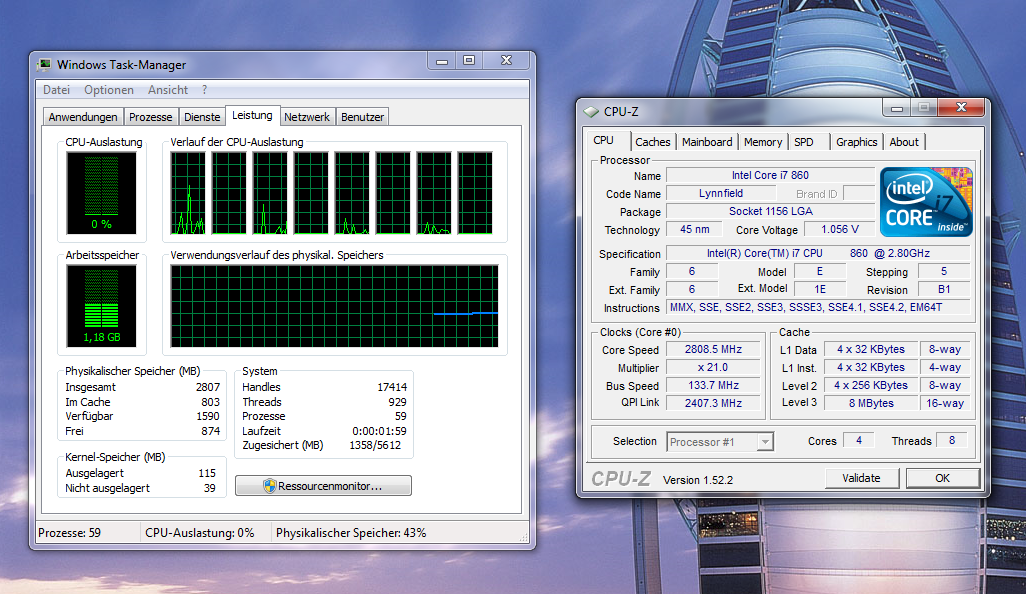Click the Threads value '8' in CPU-Z
1026x594 pixels.
coord(952,441)
